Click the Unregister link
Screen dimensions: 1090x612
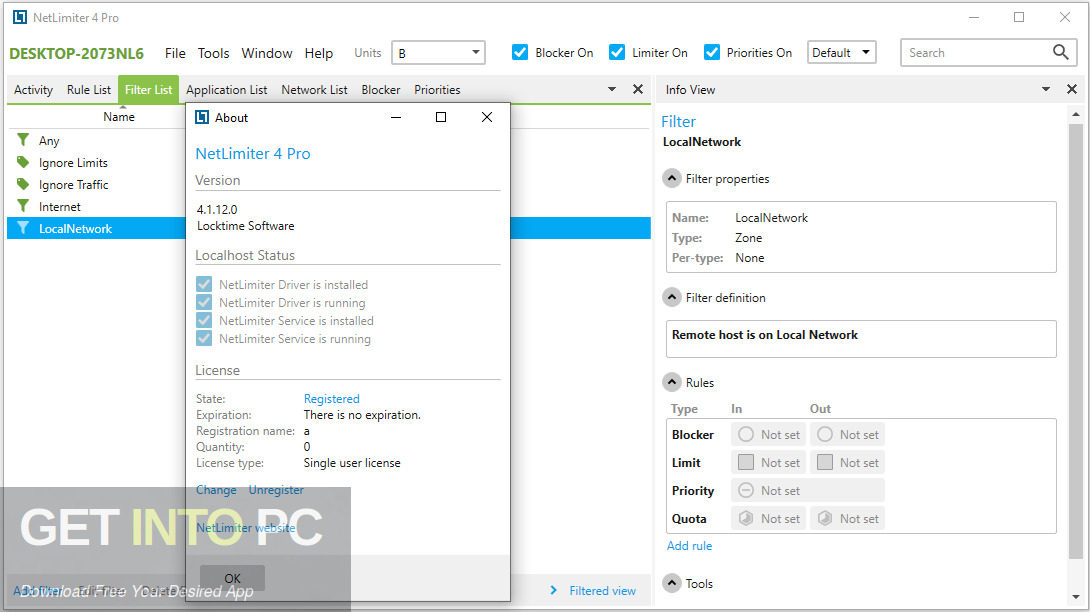276,490
